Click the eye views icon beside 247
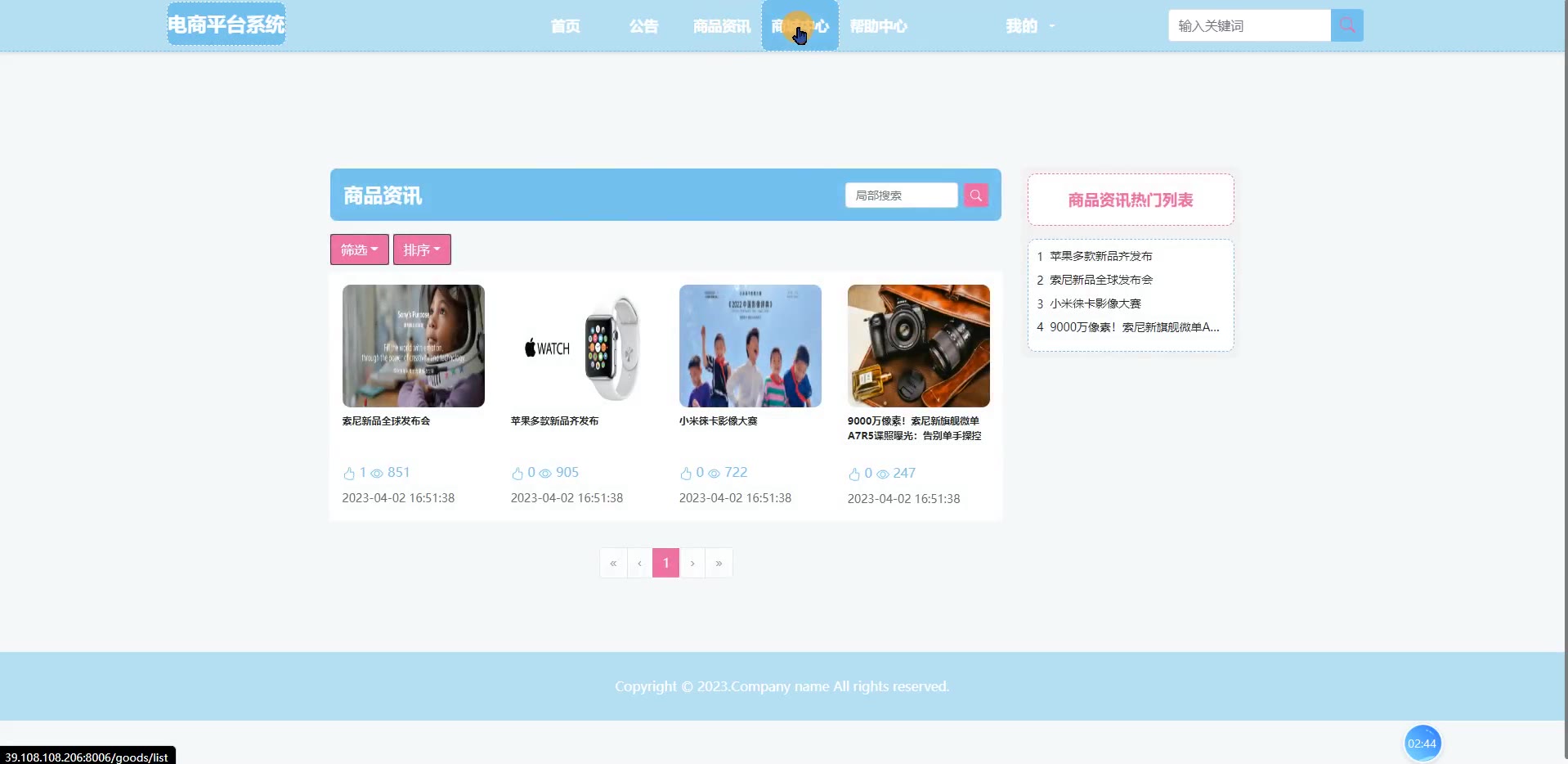The image size is (1568, 764). [x=882, y=474]
